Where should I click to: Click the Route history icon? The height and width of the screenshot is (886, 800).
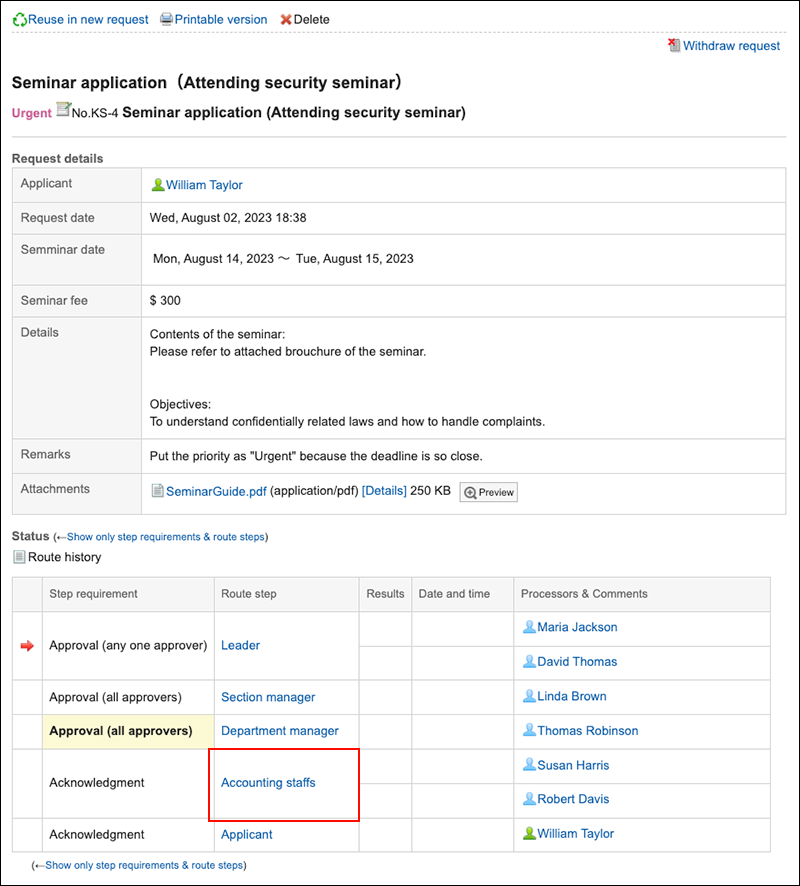pos(19,557)
